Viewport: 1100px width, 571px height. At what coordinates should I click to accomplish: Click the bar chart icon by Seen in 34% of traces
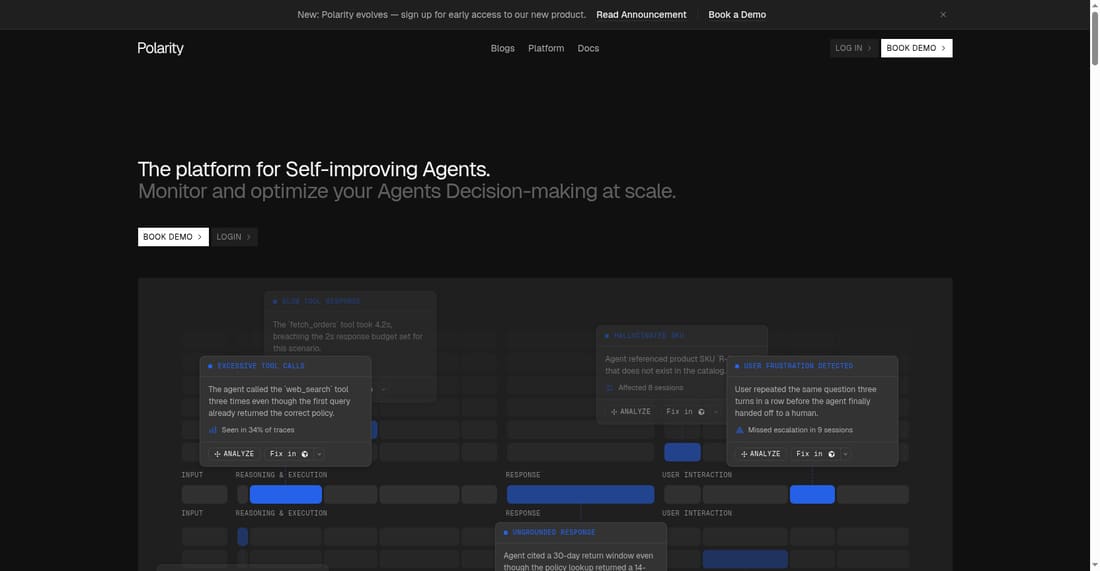click(213, 430)
